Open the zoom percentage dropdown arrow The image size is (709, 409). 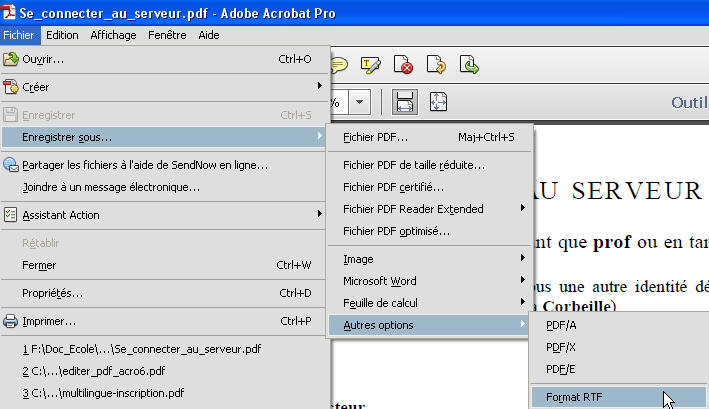[359, 102]
